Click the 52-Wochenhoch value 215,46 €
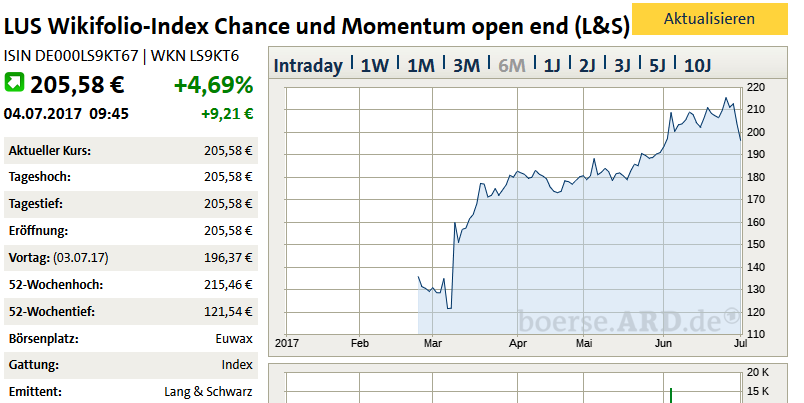Image resolution: width=804 pixels, height=403 pixels. (x=227, y=285)
